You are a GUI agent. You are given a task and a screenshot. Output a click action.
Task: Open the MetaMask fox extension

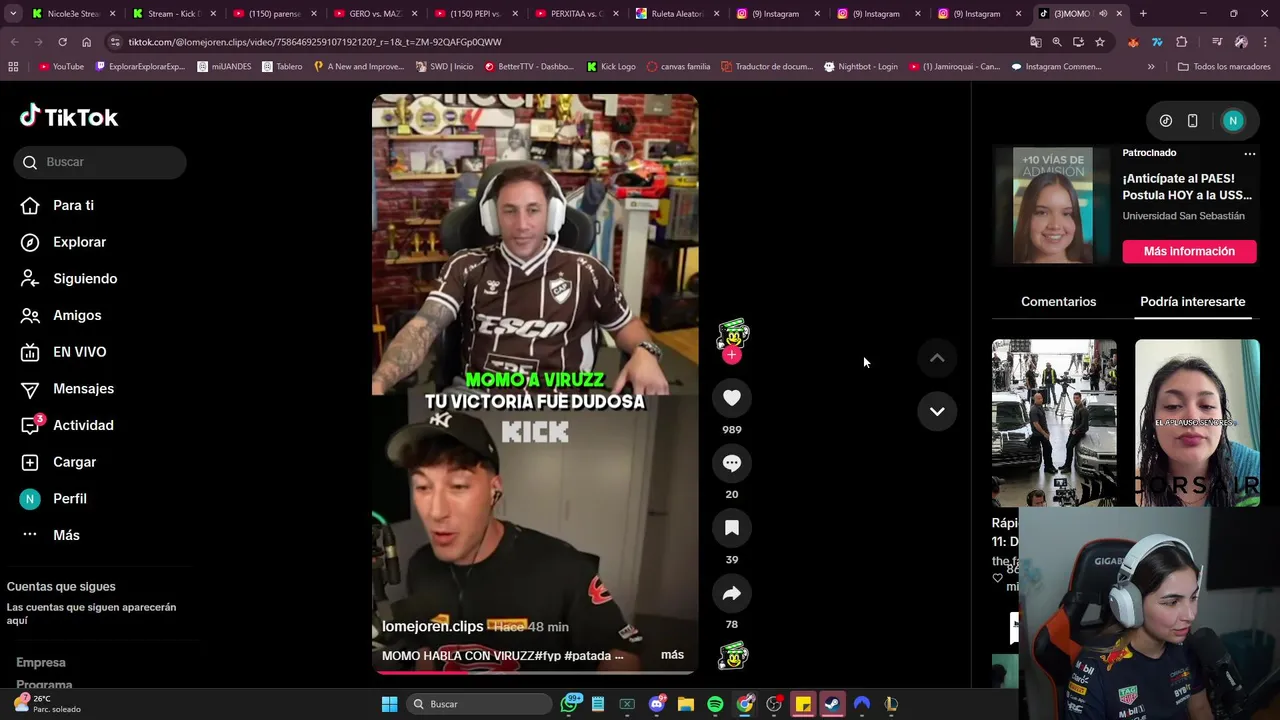pyautogui.click(x=1133, y=42)
